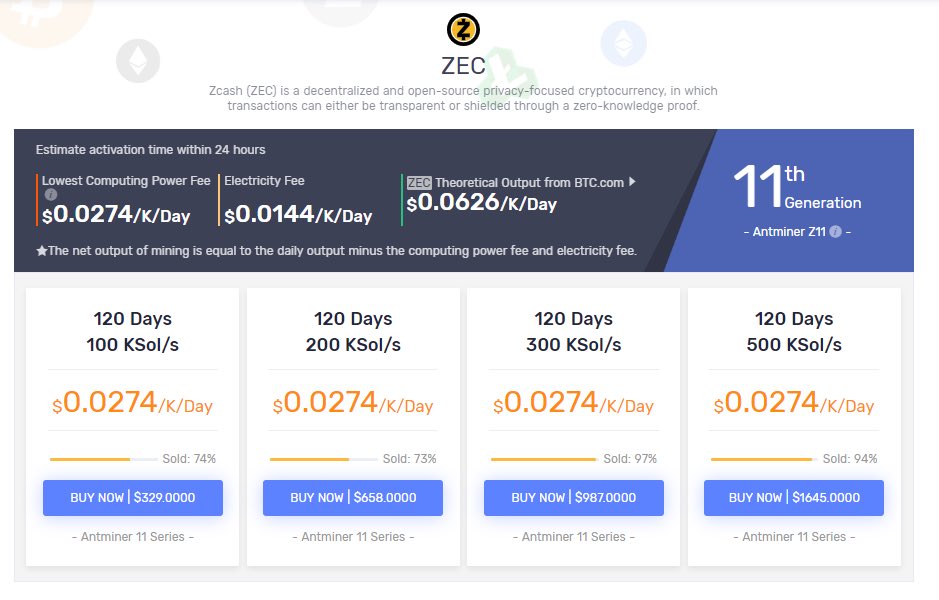This screenshot has width=939, height=600.
Task: Click the Sold: 97% progress bar
Action: coord(544,459)
